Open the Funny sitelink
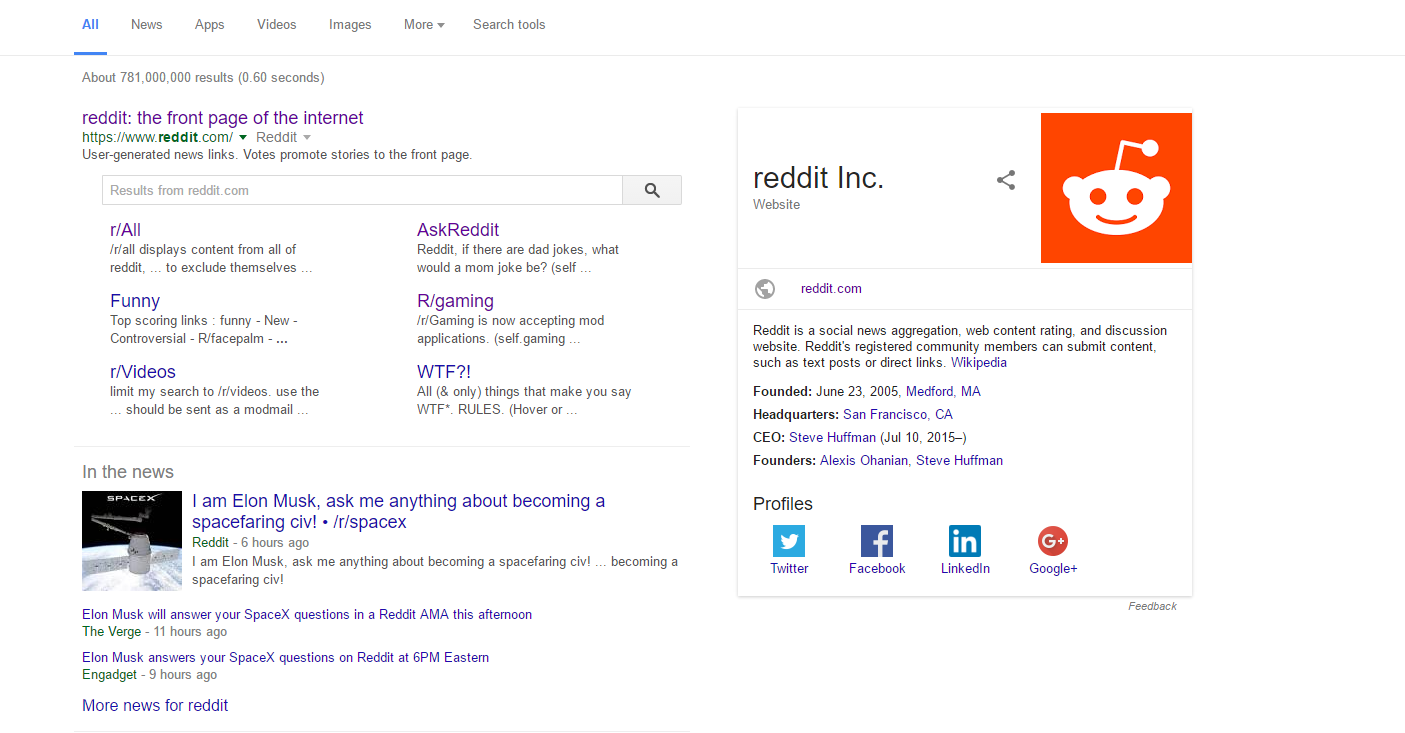 tap(135, 301)
